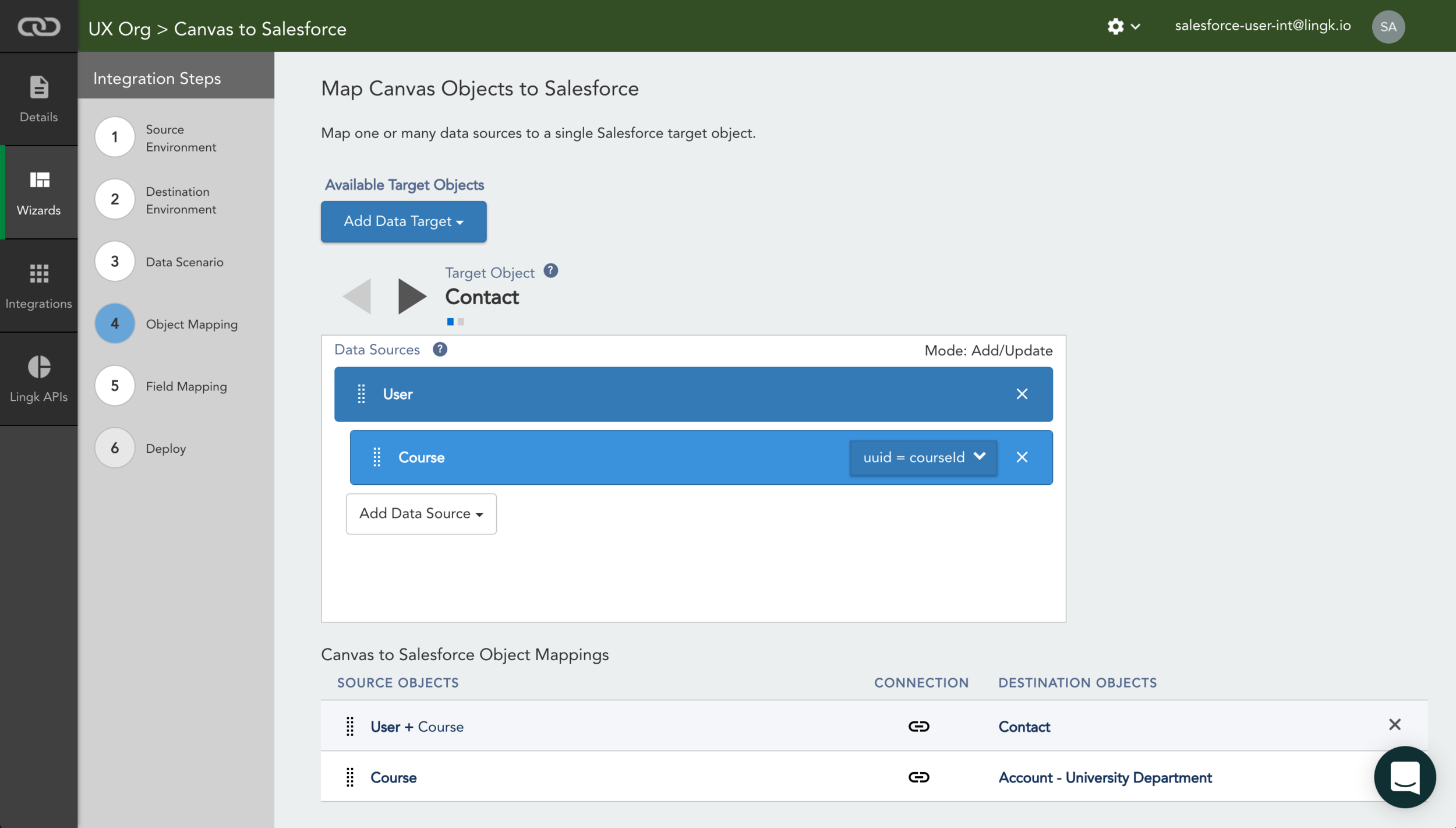The width and height of the screenshot is (1456, 828).
Task: Click the Lingk chain logo
Action: 38,26
